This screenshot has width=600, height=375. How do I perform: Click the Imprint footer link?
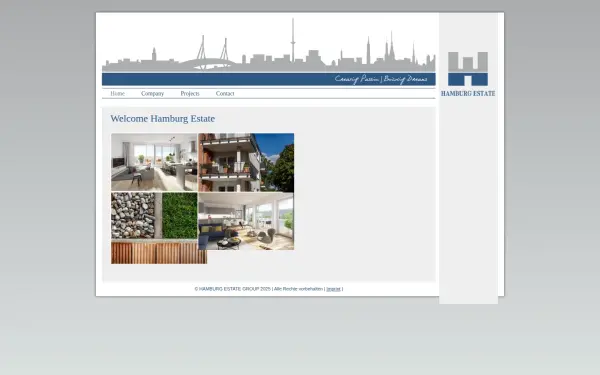[333, 289]
